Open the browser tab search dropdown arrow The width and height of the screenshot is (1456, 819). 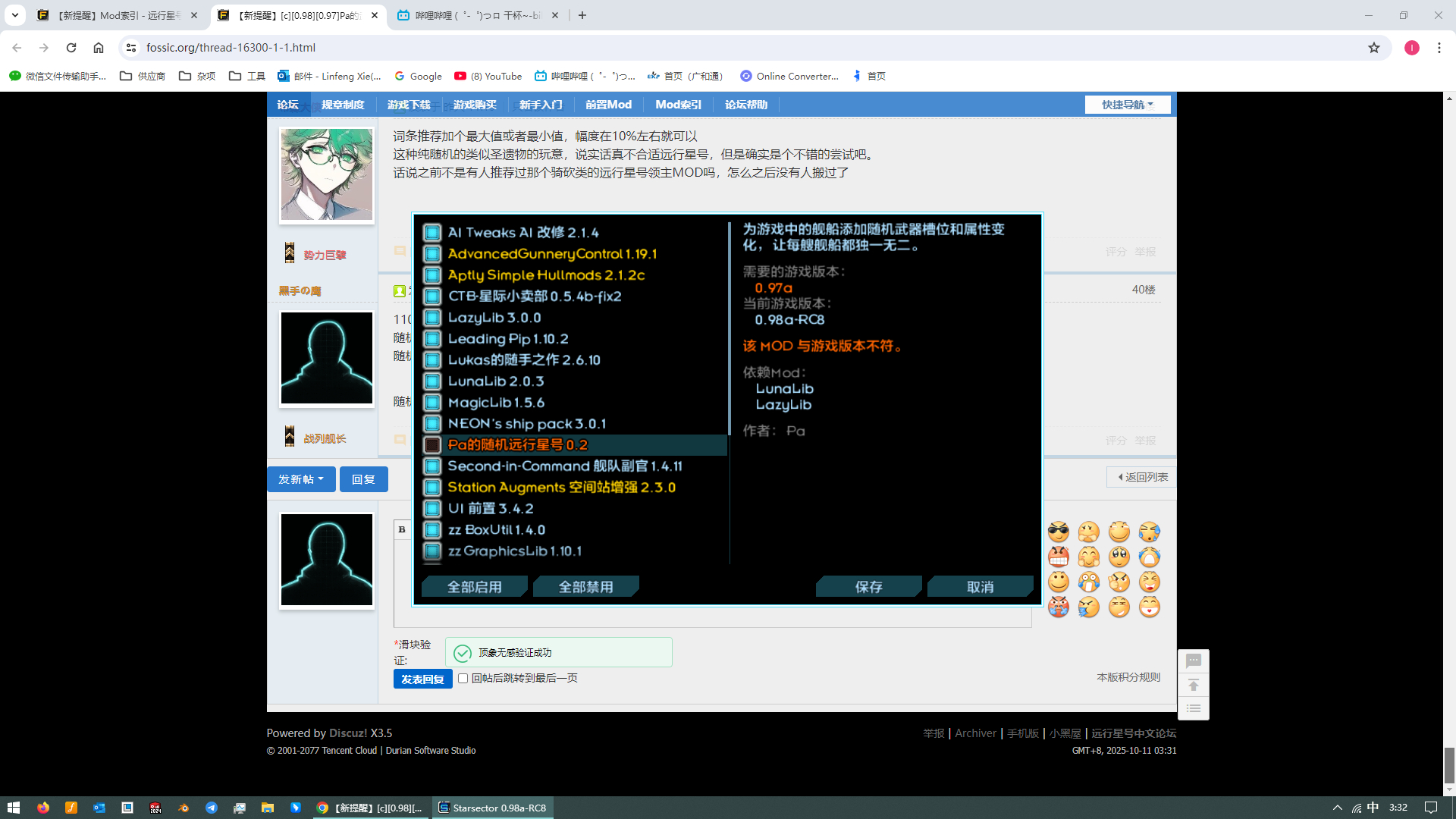14,15
